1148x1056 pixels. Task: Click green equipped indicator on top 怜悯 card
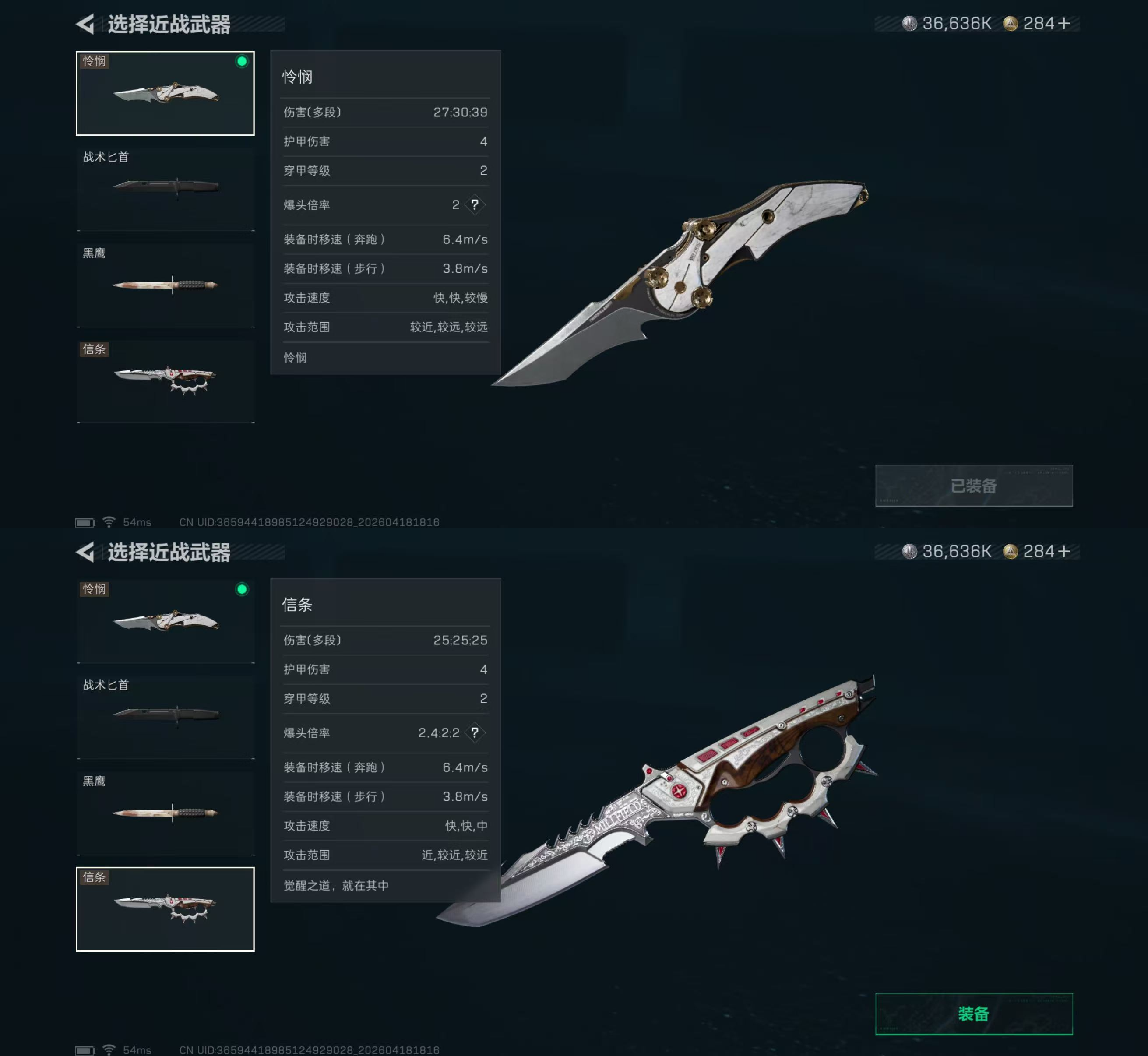[242, 61]
